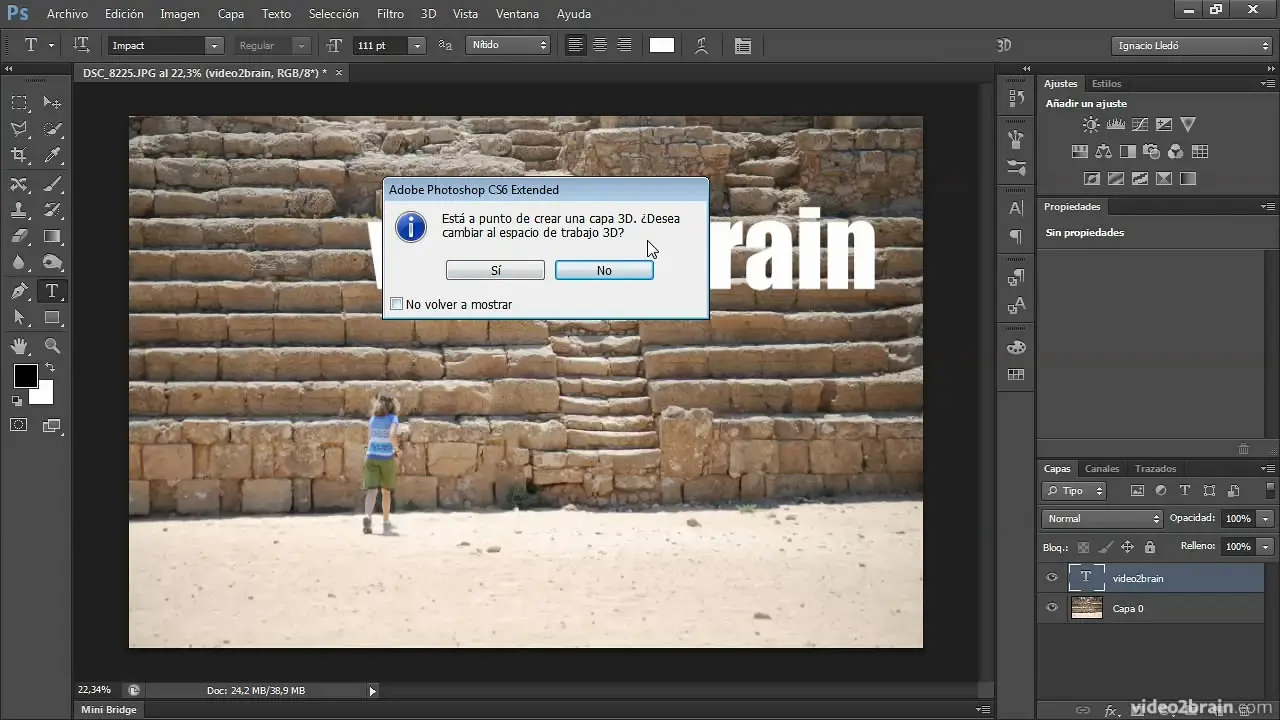
Task: Toggle lock transparent pixels
Action: [1083, 547]
